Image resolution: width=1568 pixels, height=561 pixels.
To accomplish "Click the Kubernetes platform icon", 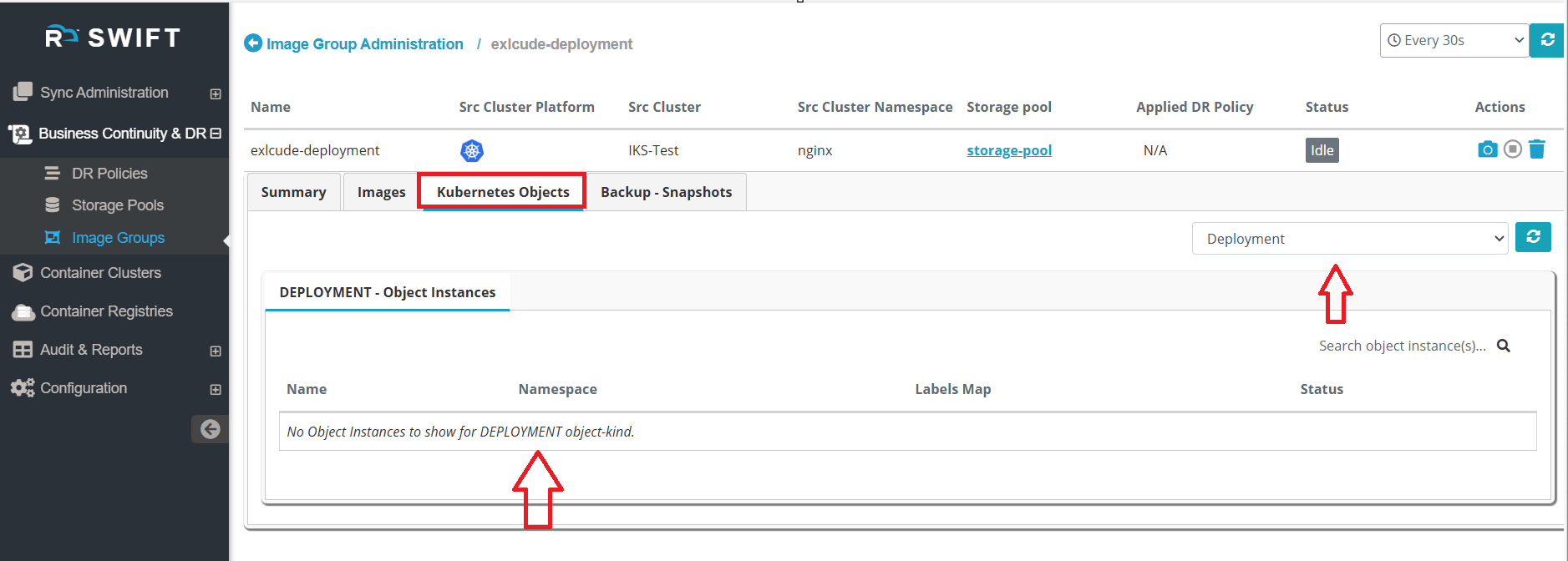I will tap(472, 150).
